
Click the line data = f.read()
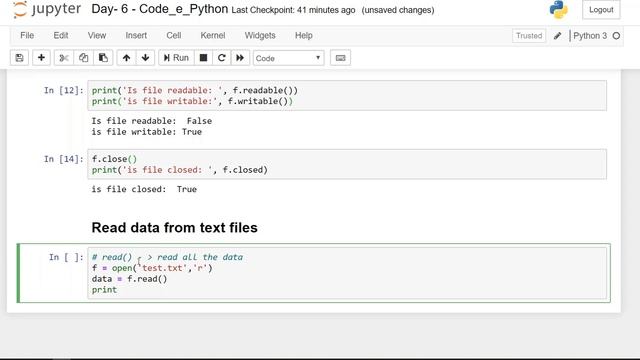tap(129, 279)
